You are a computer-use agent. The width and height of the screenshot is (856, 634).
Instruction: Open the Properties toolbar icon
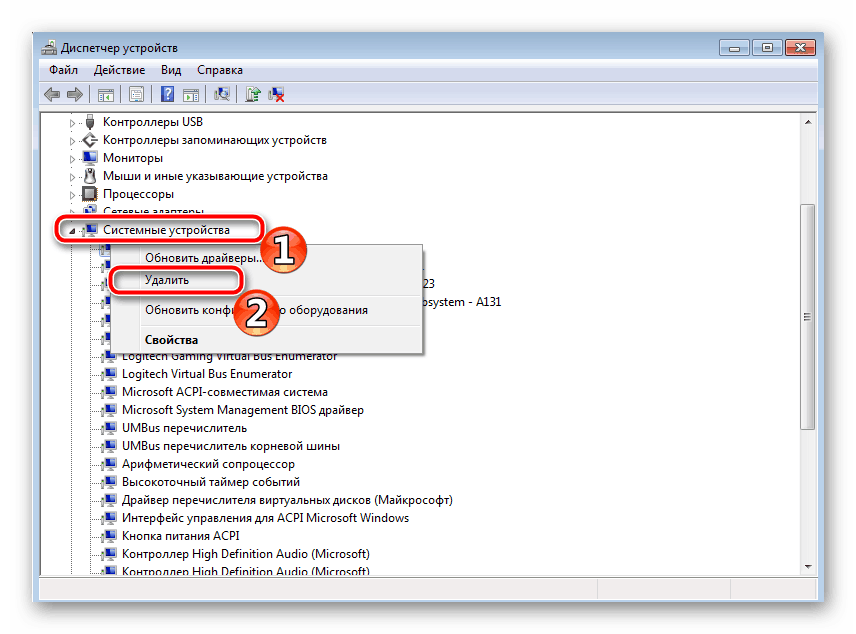click(136, 94)
